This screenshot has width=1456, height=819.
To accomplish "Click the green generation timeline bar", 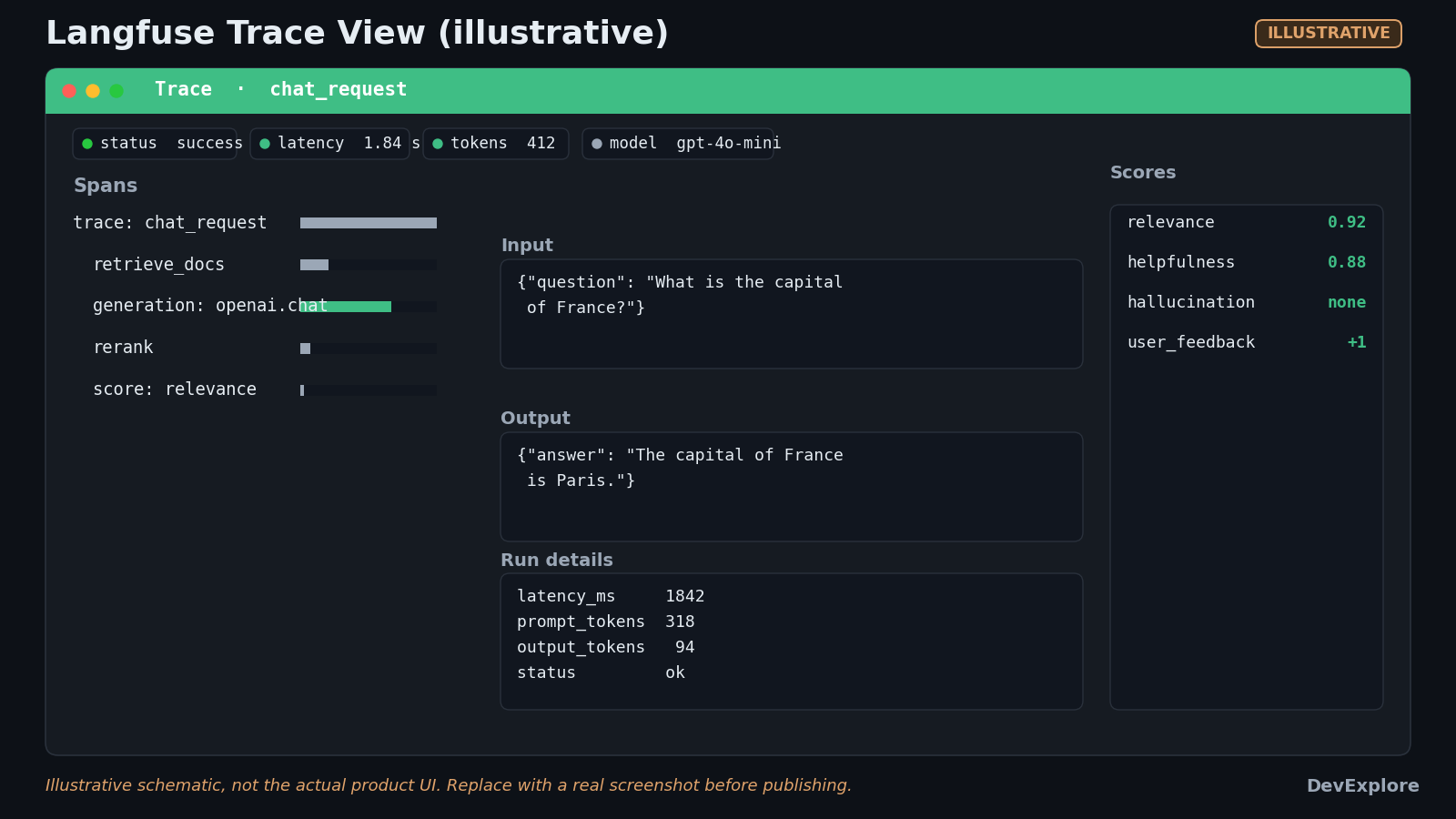I will (x=346, y=307).
